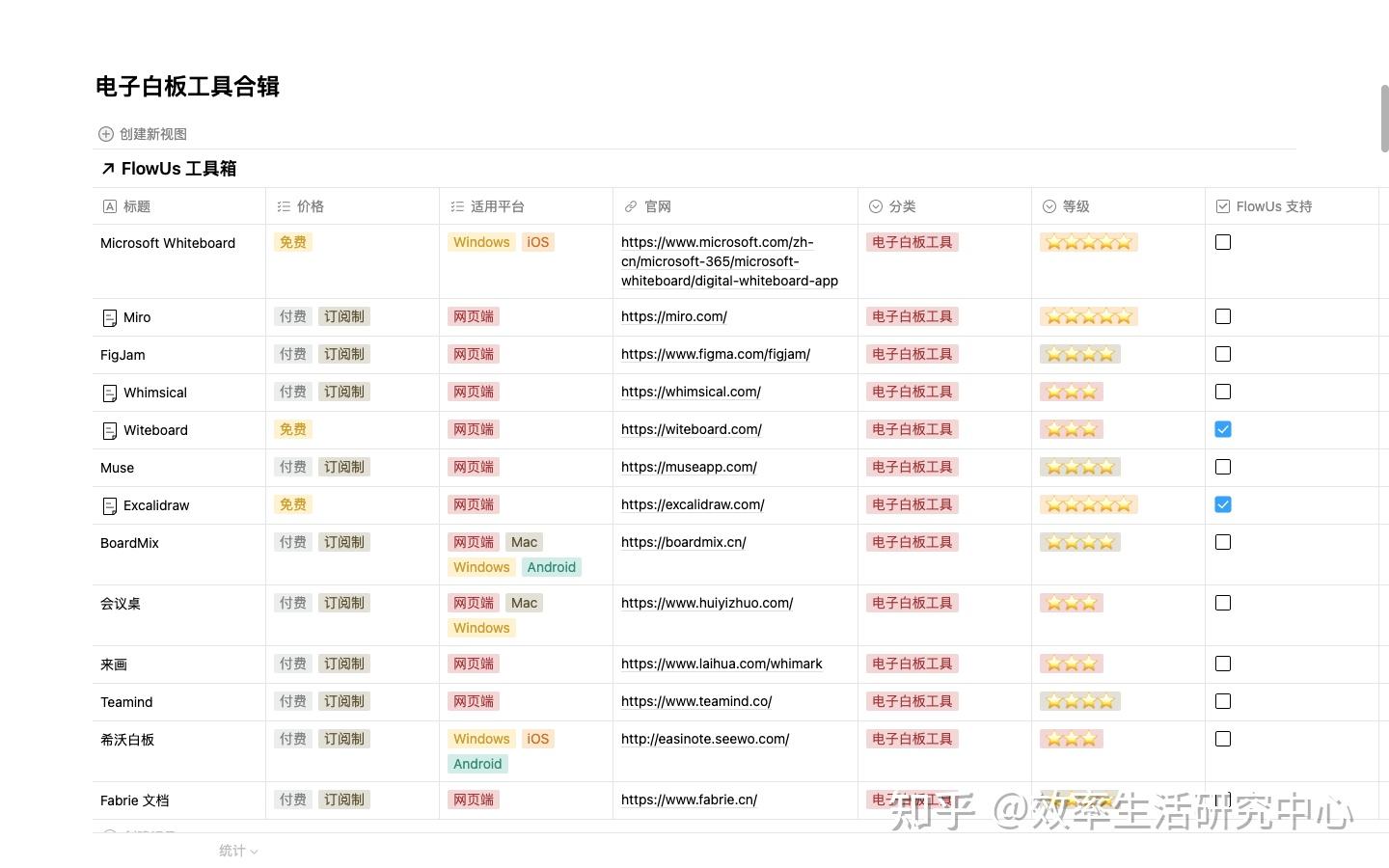This screenshot has width=1389, height=868.
Task: Click the vertical scrollbar on the right
Action: (x=1384, y=118)
